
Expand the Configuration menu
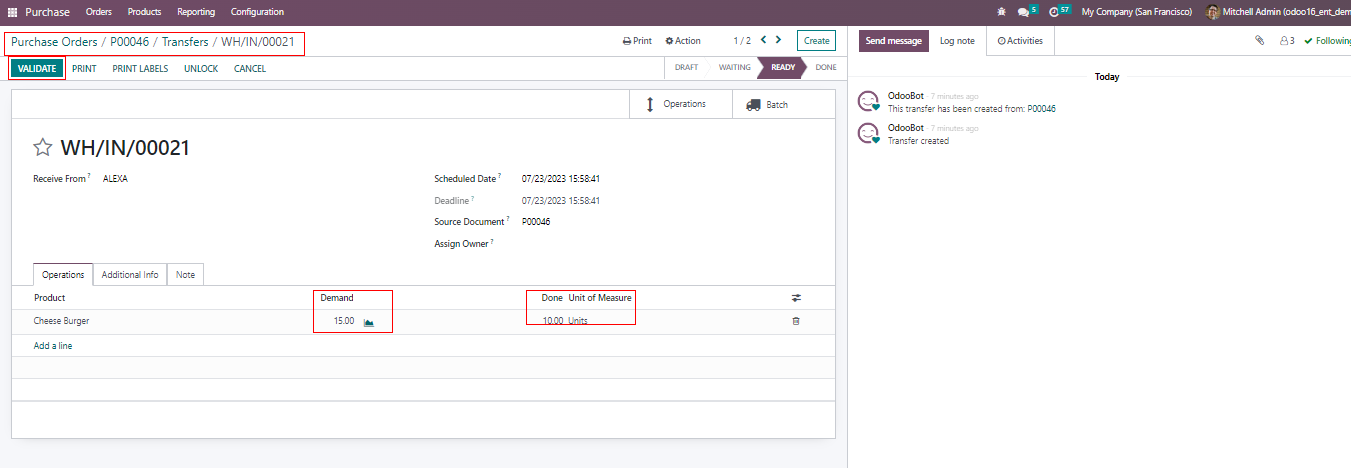coord(257,12)
